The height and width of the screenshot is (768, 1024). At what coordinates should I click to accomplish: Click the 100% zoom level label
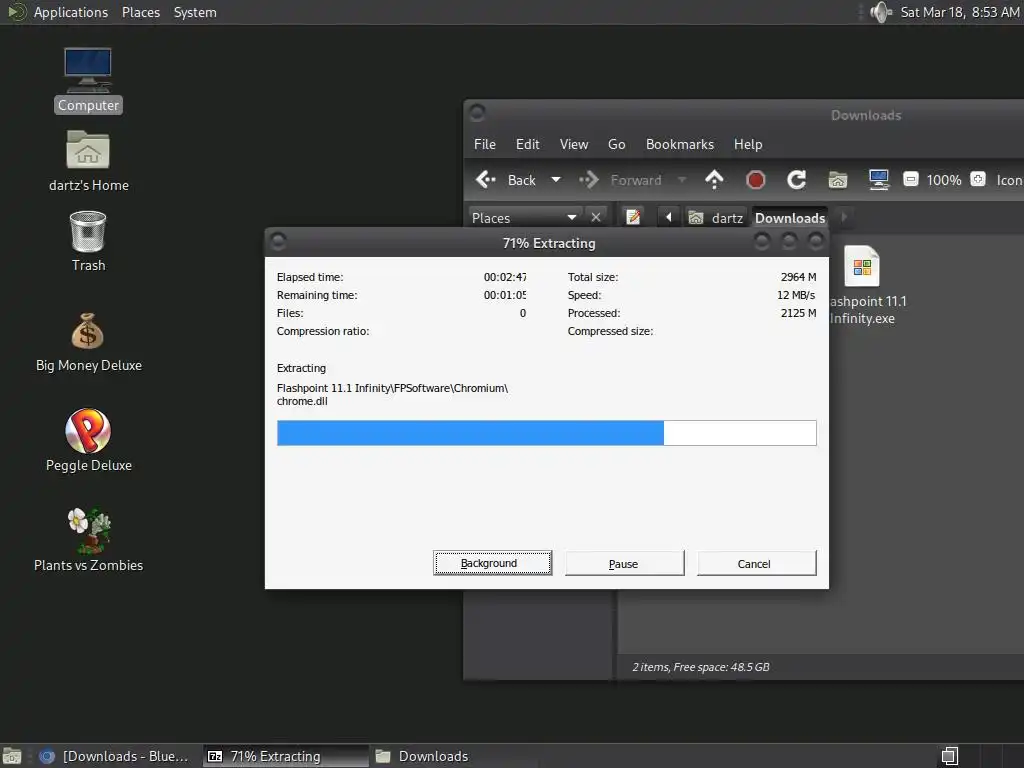tap(944, 180)
